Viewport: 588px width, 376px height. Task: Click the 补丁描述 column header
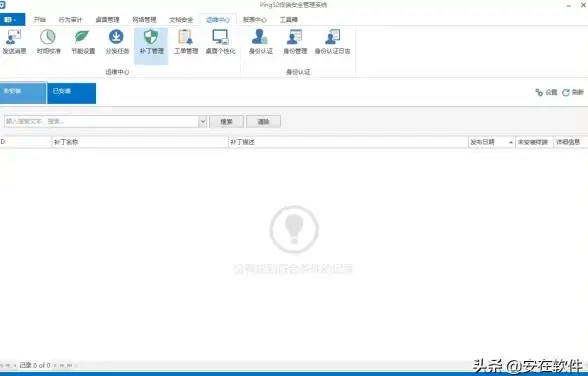pyautogui.click(x=348, y=142)
